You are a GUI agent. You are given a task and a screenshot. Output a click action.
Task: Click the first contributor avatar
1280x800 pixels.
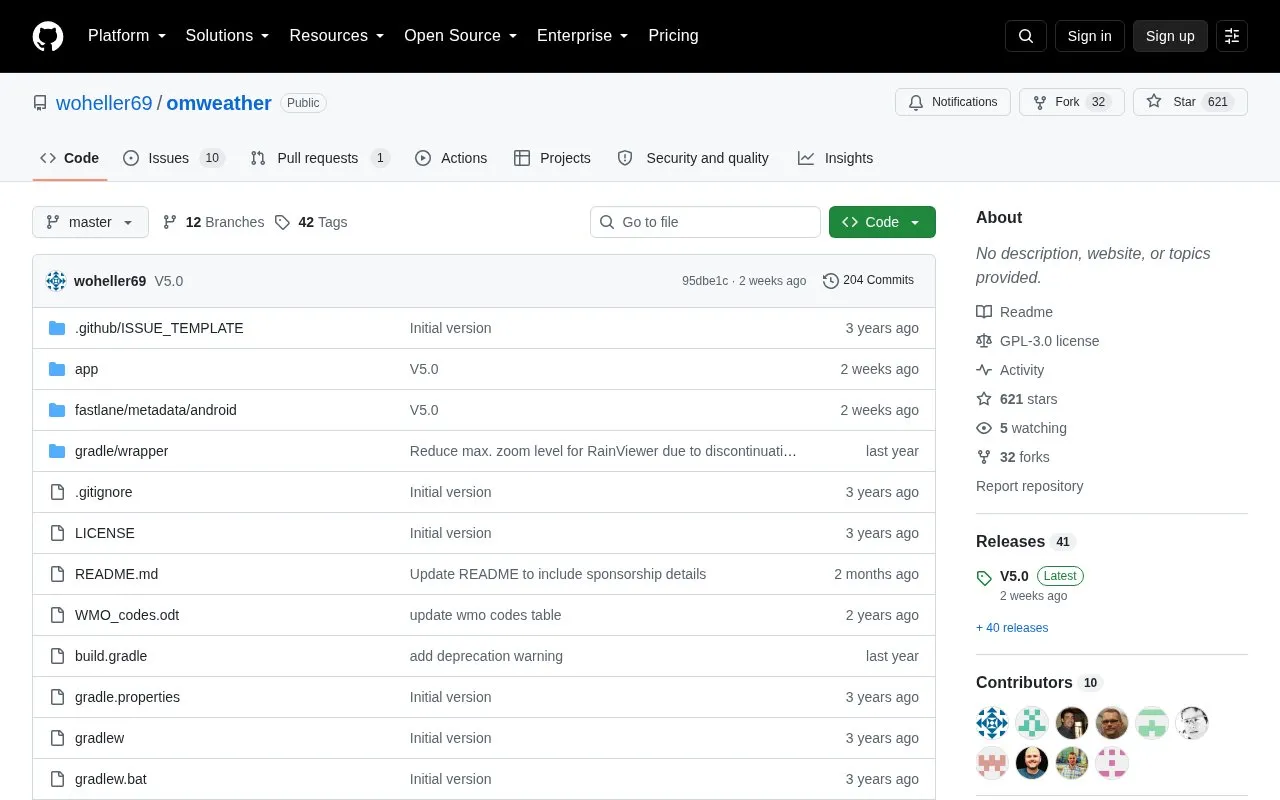point(992,722)
